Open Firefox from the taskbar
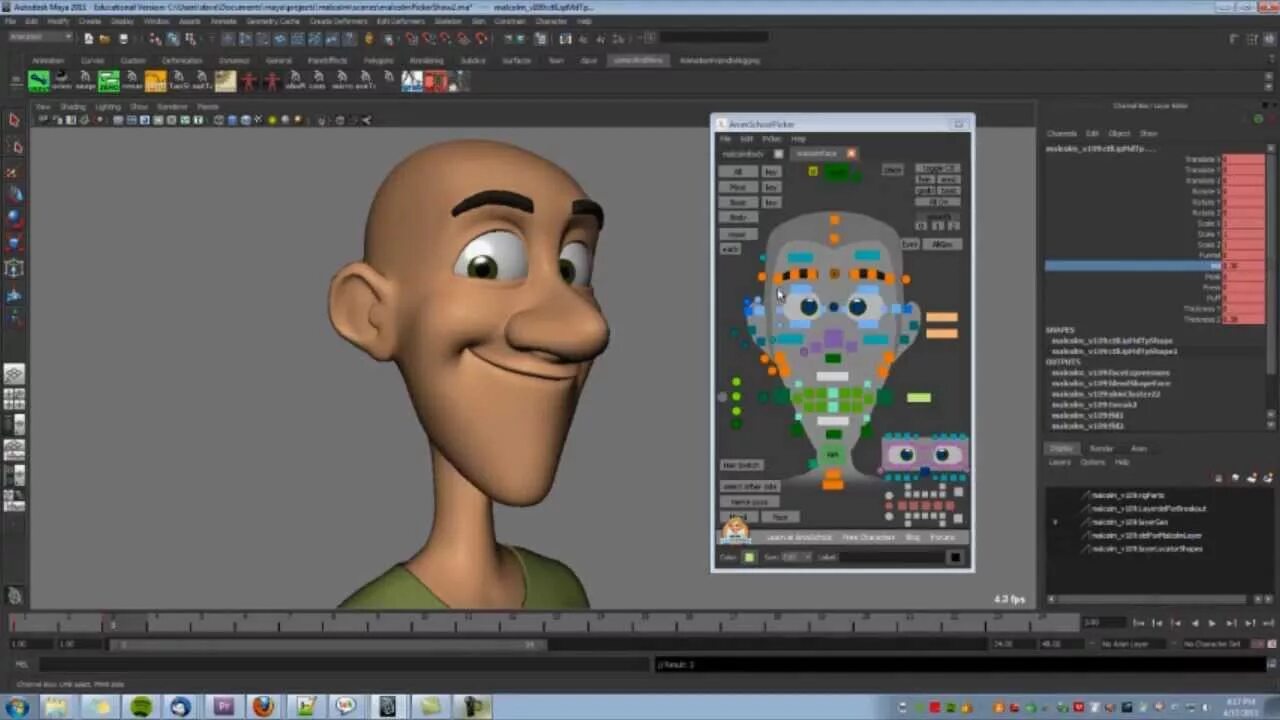 tap(263, 707)
